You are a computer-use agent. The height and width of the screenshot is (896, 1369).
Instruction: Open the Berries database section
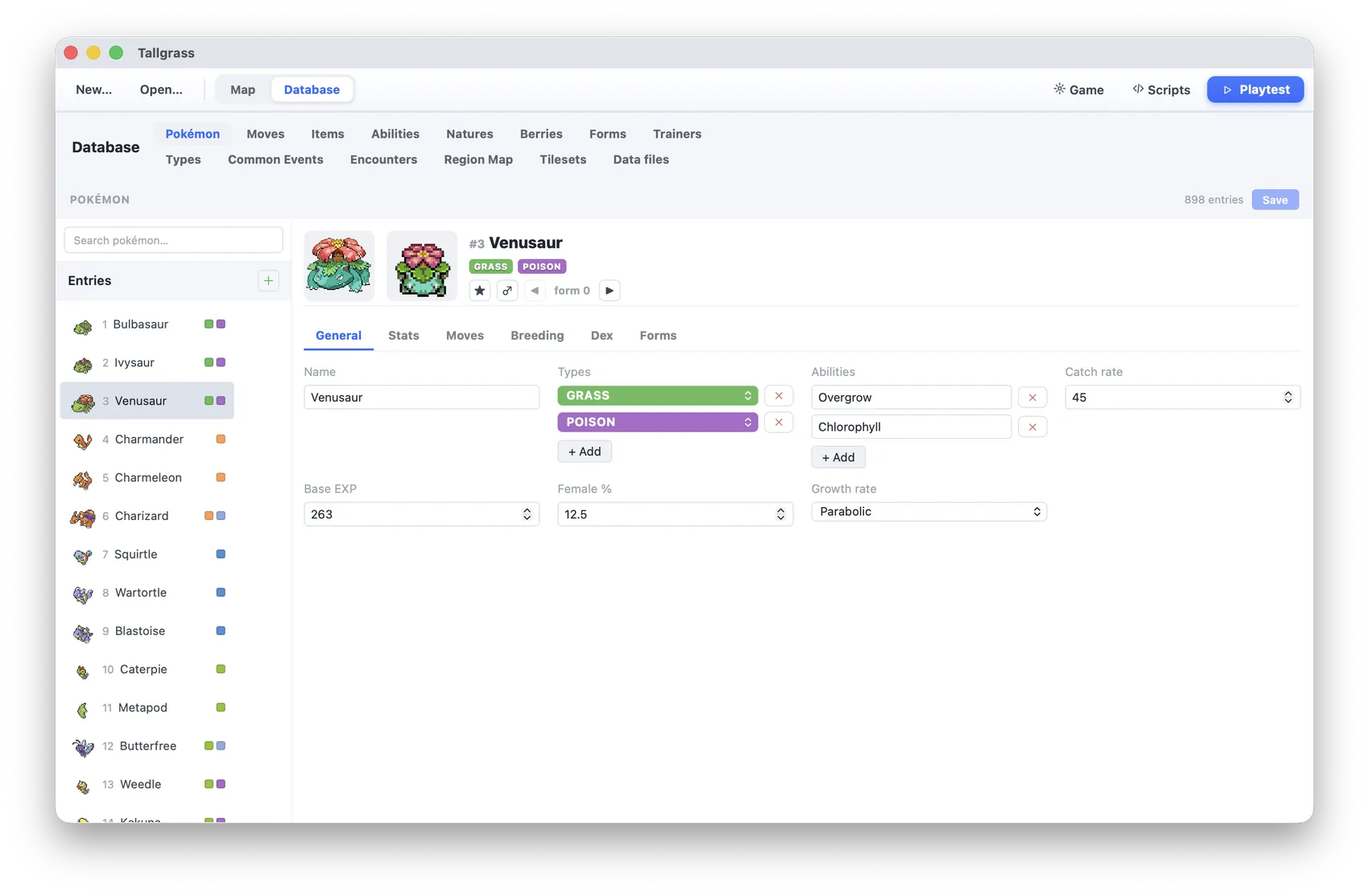(541, 134)
